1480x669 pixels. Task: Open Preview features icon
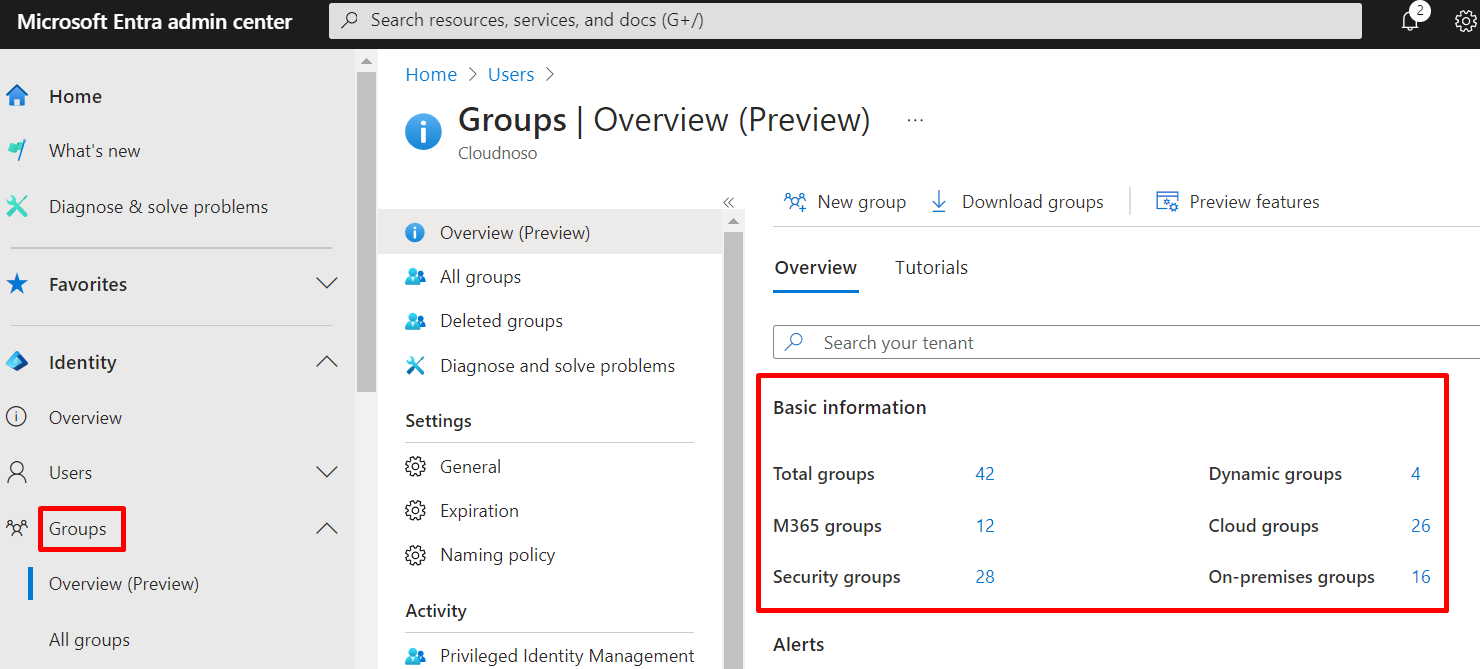1167,202
